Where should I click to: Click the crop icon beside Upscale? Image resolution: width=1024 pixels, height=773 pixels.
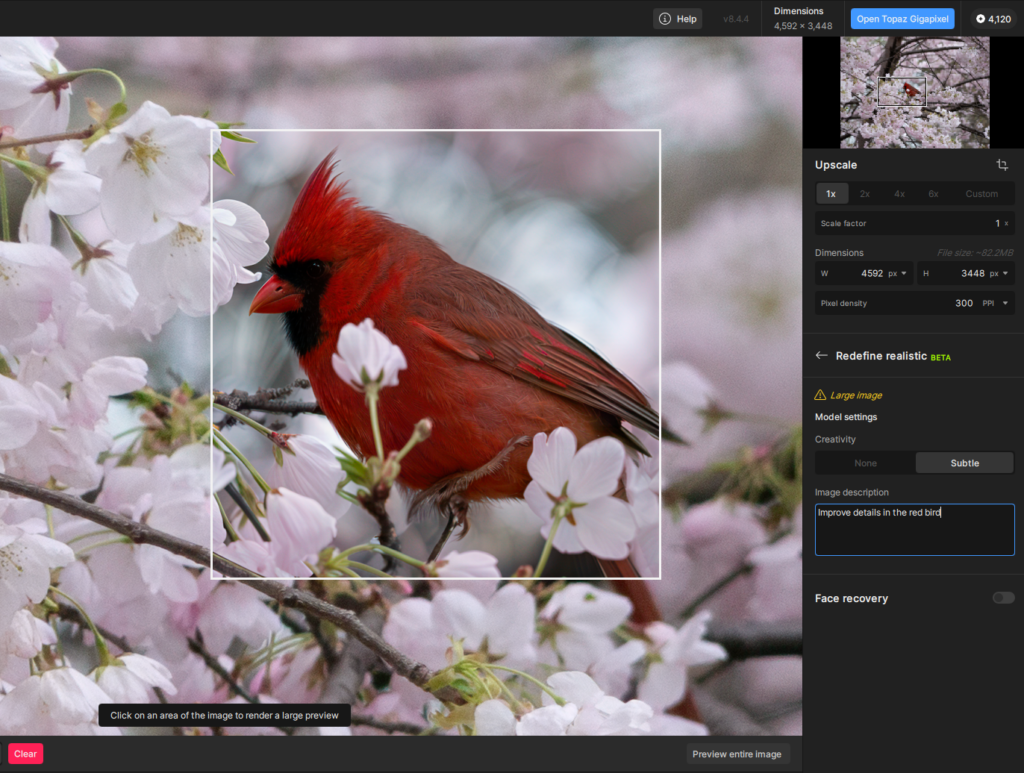pos(1002,165)
